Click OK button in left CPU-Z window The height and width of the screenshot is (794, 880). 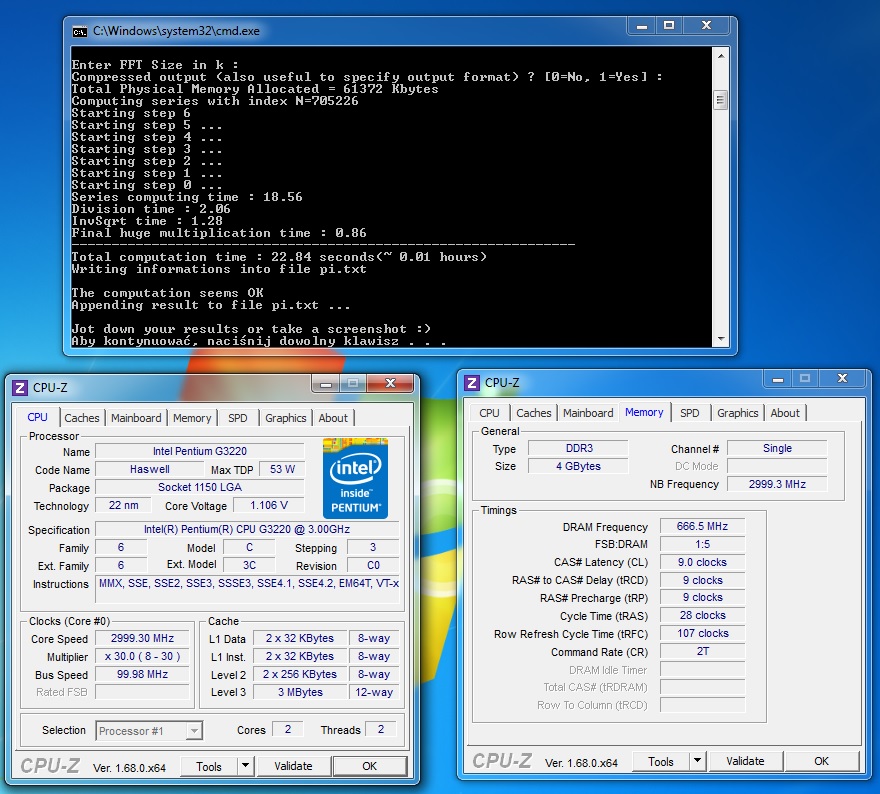pyautogui.click(x=369, y=766)
